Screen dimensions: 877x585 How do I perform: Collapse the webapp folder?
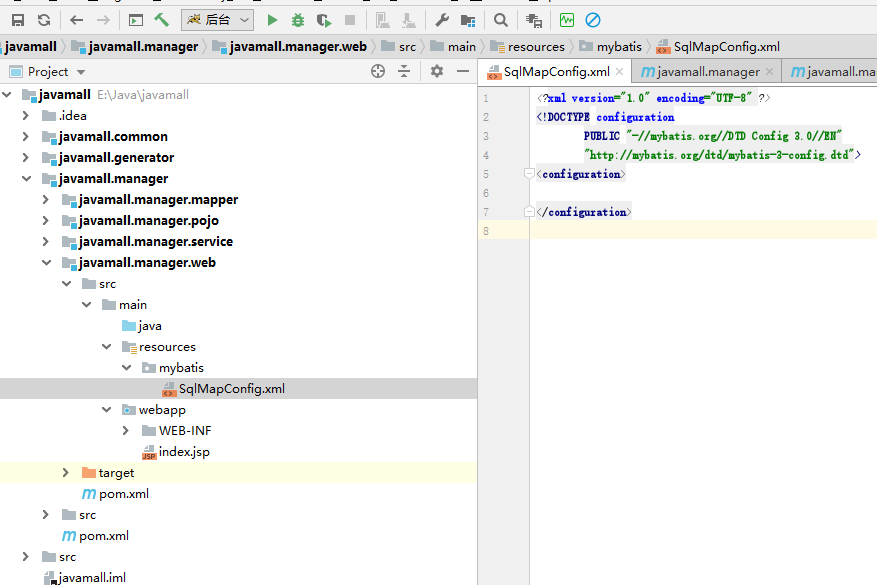[x=106, y=410]
